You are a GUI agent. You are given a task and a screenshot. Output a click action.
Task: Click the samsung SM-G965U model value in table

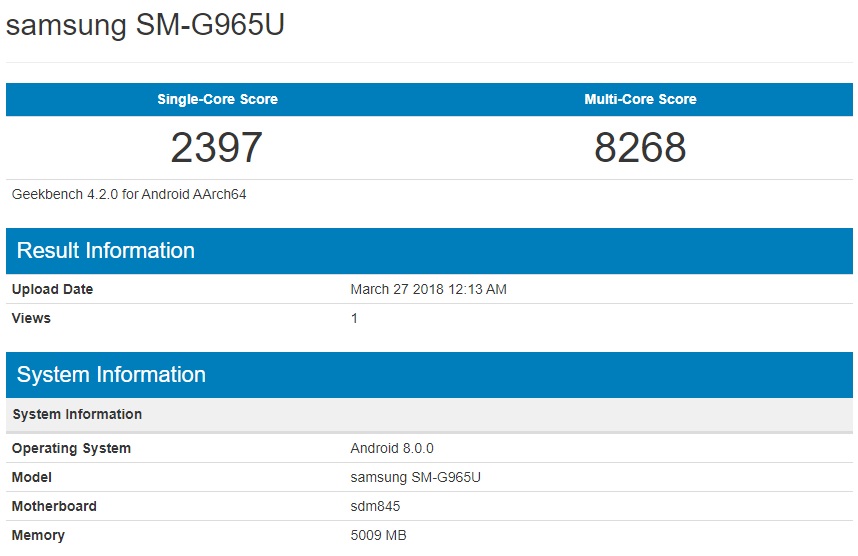415,477
